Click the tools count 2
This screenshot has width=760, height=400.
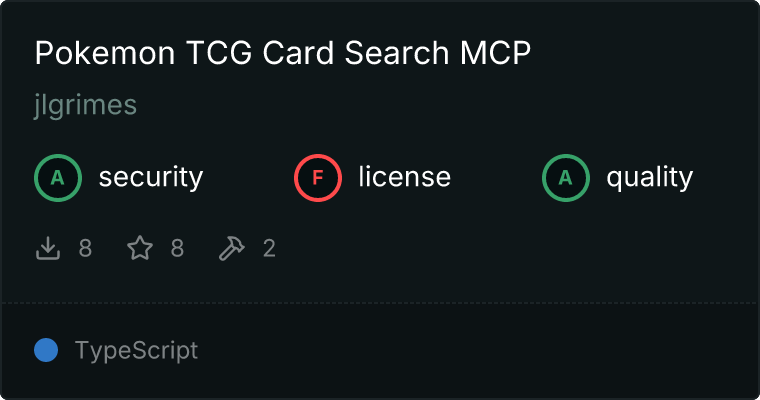(269, 248)
